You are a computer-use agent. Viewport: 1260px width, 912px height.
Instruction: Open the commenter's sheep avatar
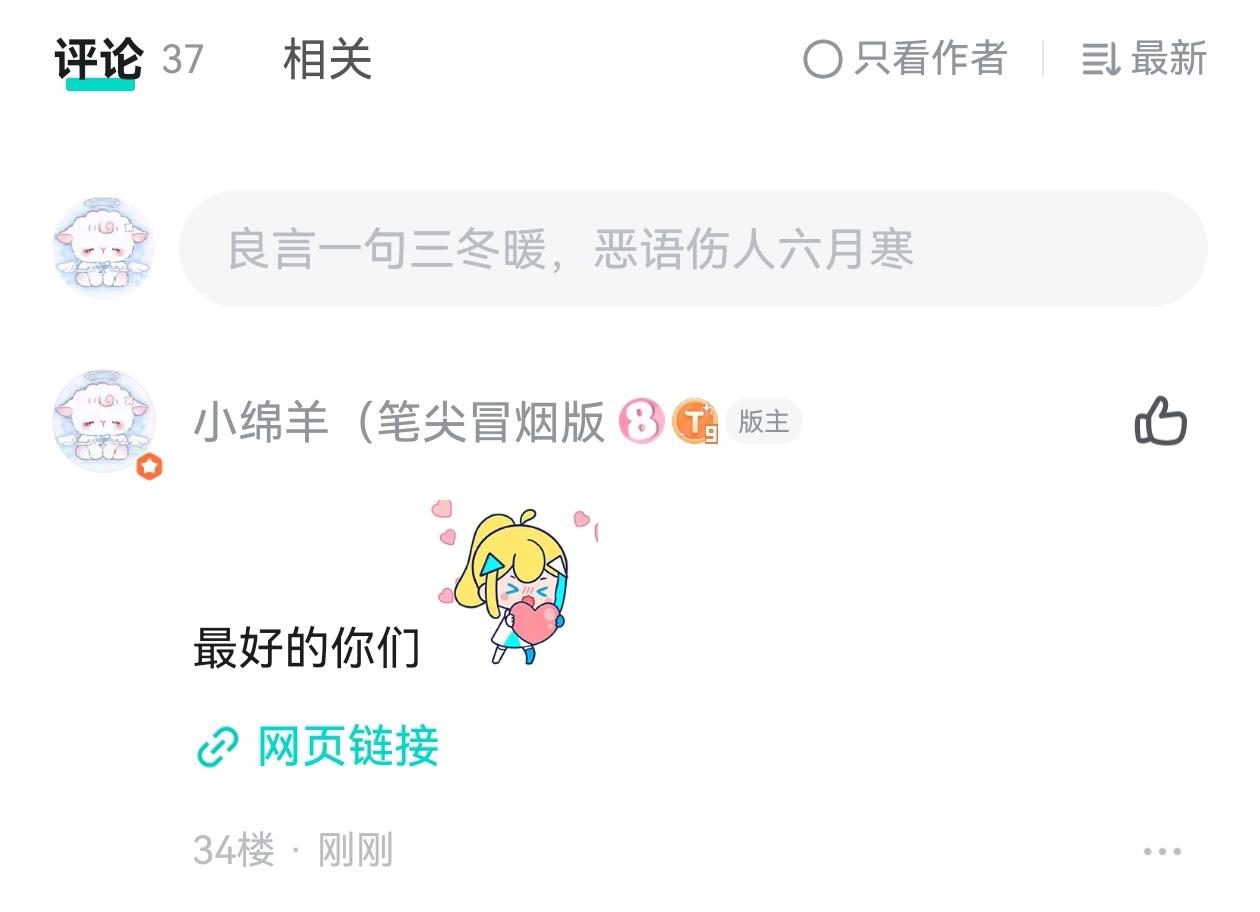click(104, 422)
